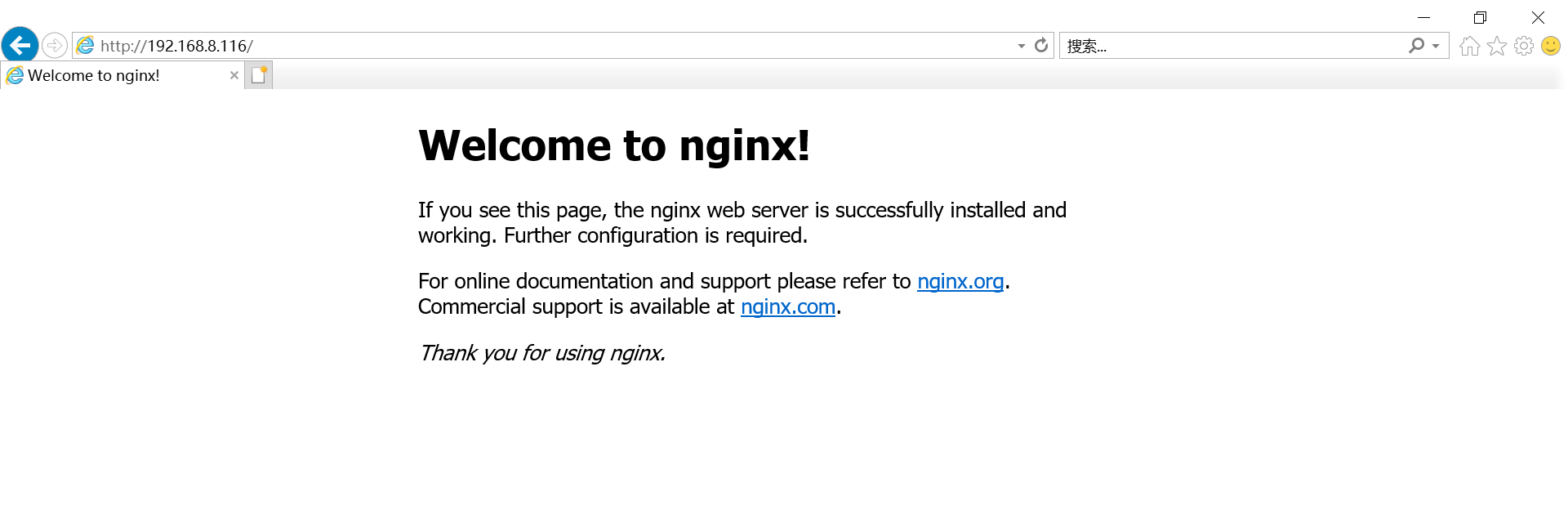This screenshot has width=1568, height=514.
Task: Click 'Commercial support is available at' text
Action: click(x=577, y=306)
